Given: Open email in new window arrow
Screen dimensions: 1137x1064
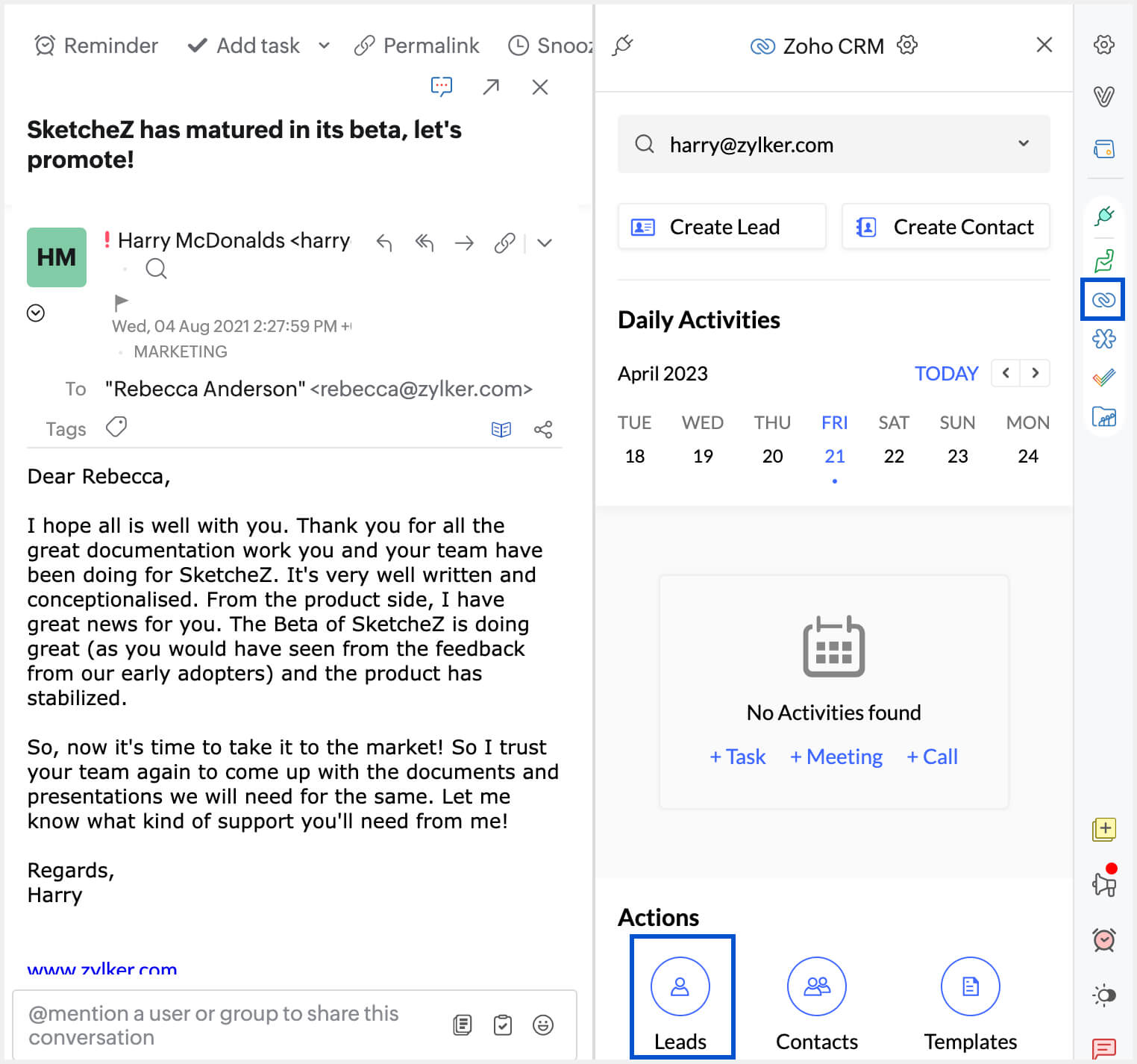Looking at the screenshot, I should (491, 87).
